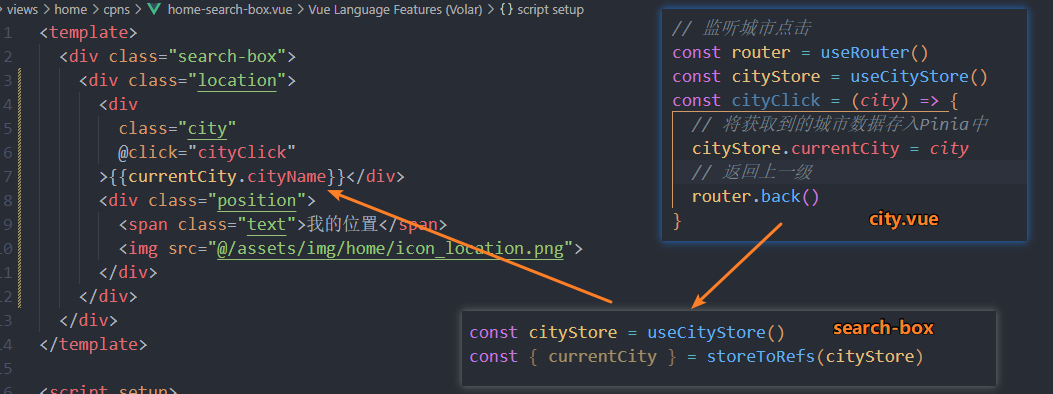Click the img tag name on the src line
Screen dimensions: 1053x394
tap(143, 248)
